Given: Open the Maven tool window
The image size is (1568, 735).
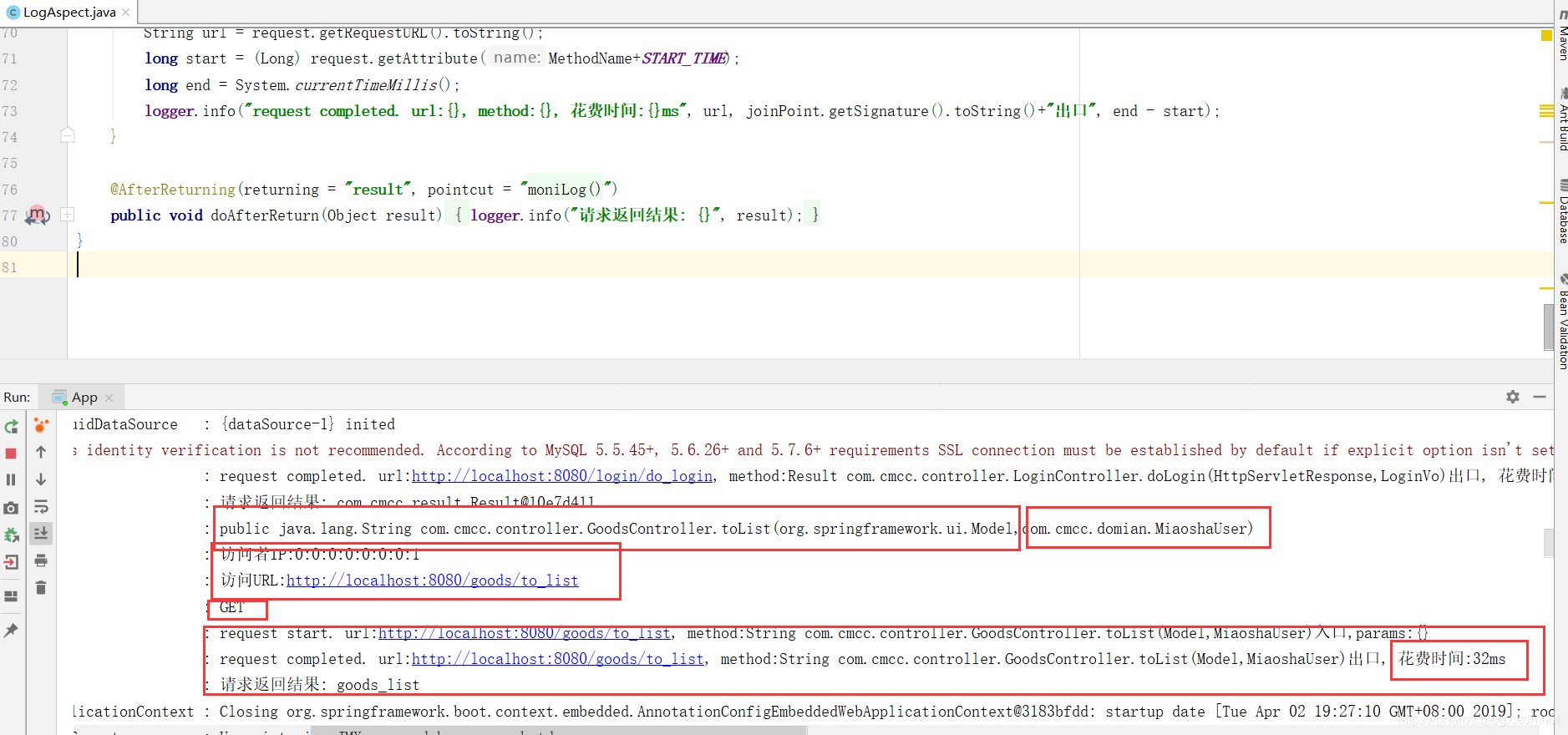Looking at the screenshot, I should click(1562, 35).
